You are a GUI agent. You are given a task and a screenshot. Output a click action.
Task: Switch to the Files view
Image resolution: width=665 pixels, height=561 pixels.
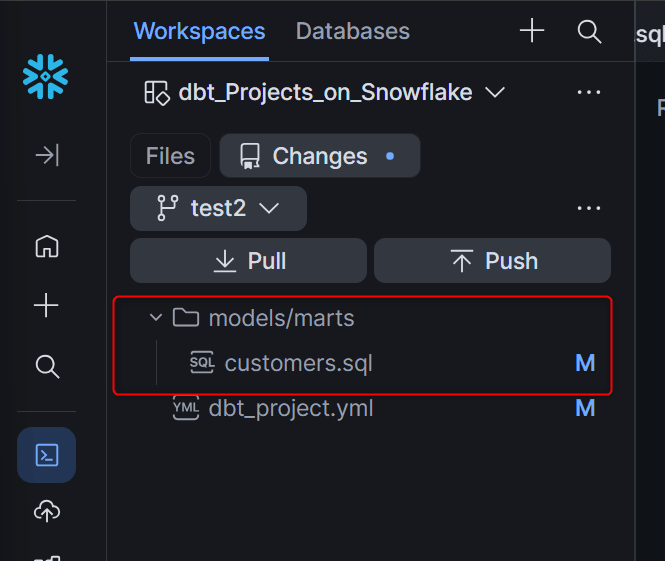170,156
